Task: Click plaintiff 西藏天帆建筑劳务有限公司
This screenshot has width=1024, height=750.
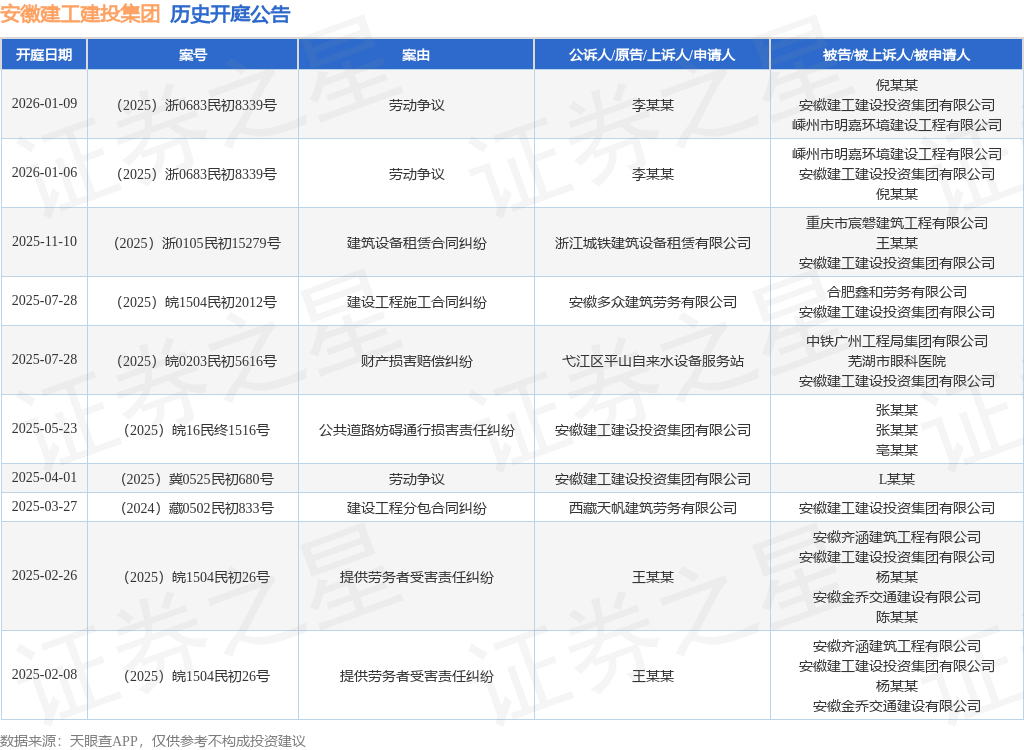Action: coord(652,508)
